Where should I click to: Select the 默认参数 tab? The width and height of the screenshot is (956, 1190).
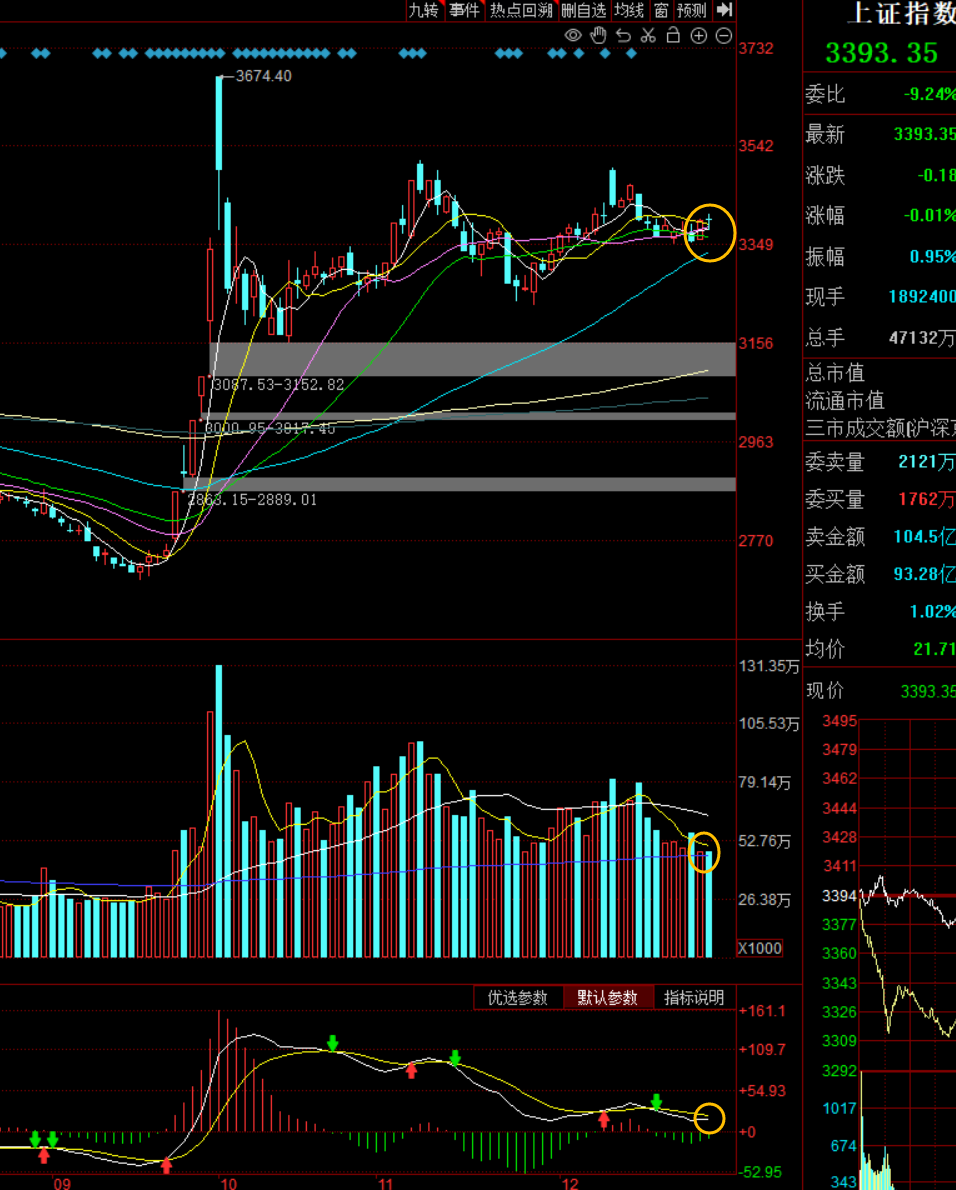coord(607,998)
